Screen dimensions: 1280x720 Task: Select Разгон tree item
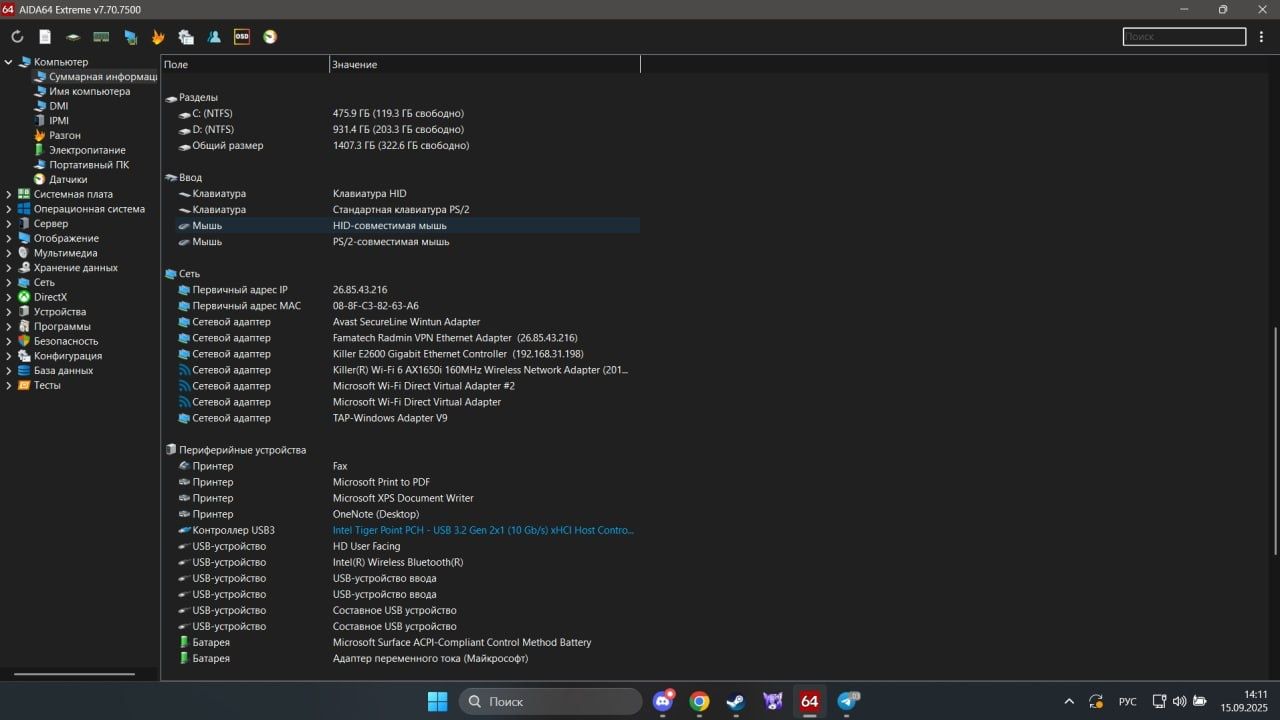(65, 135)
